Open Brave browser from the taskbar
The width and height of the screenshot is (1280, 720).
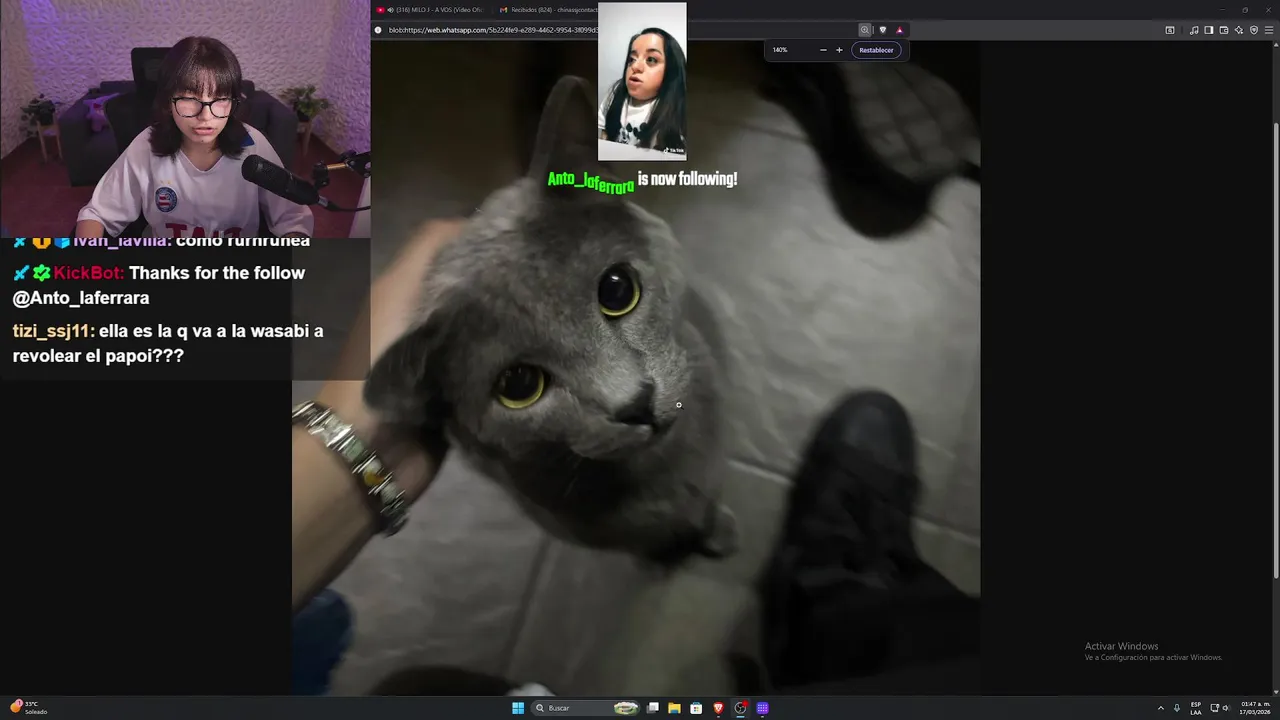718,708
